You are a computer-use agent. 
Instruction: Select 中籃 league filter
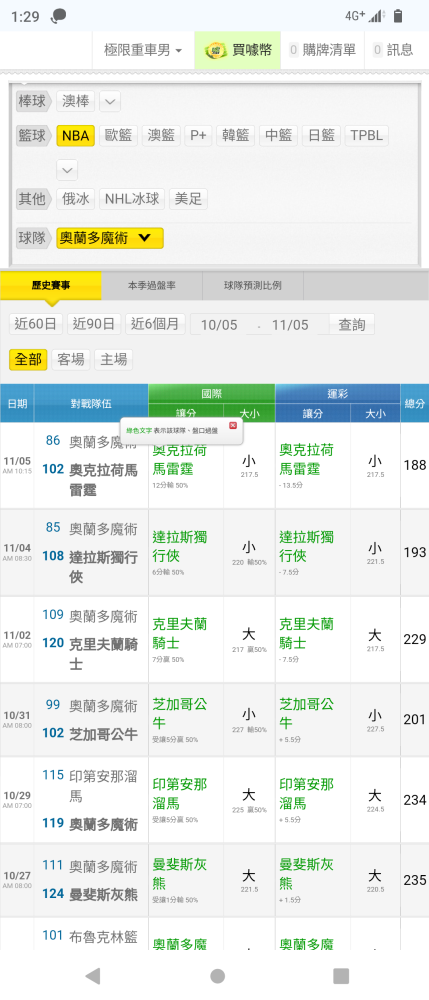point(278,135)
